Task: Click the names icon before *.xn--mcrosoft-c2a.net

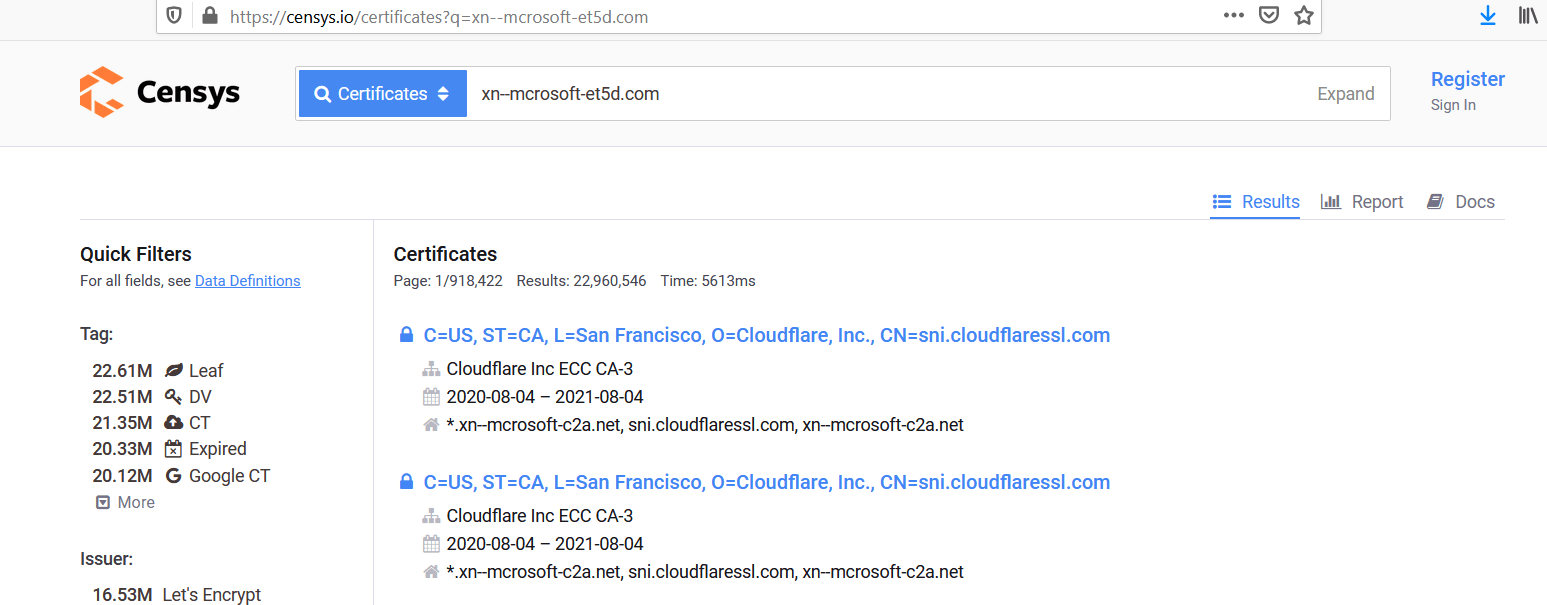Action: [431, 424]
